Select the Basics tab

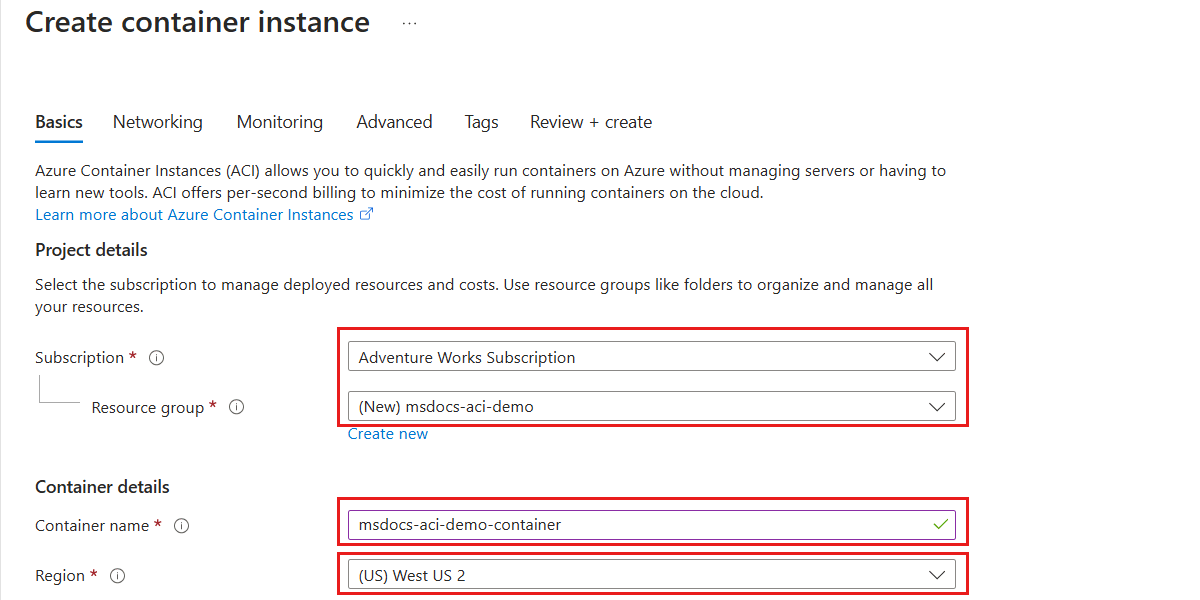(x=59, y=122)
